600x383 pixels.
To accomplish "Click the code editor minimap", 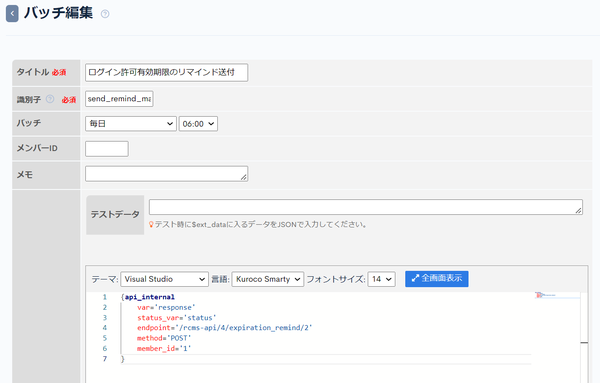I will pos(558,295).
